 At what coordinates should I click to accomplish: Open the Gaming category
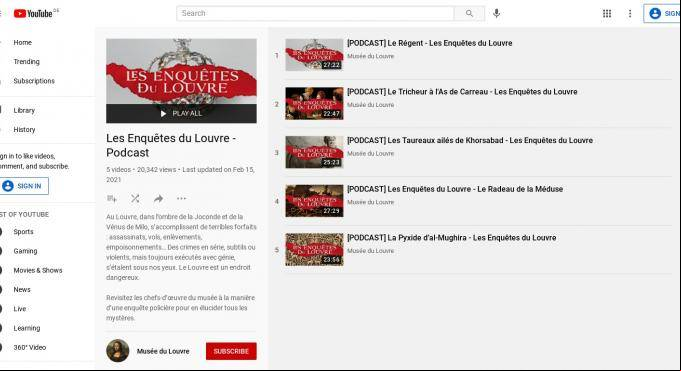(25, 251)
